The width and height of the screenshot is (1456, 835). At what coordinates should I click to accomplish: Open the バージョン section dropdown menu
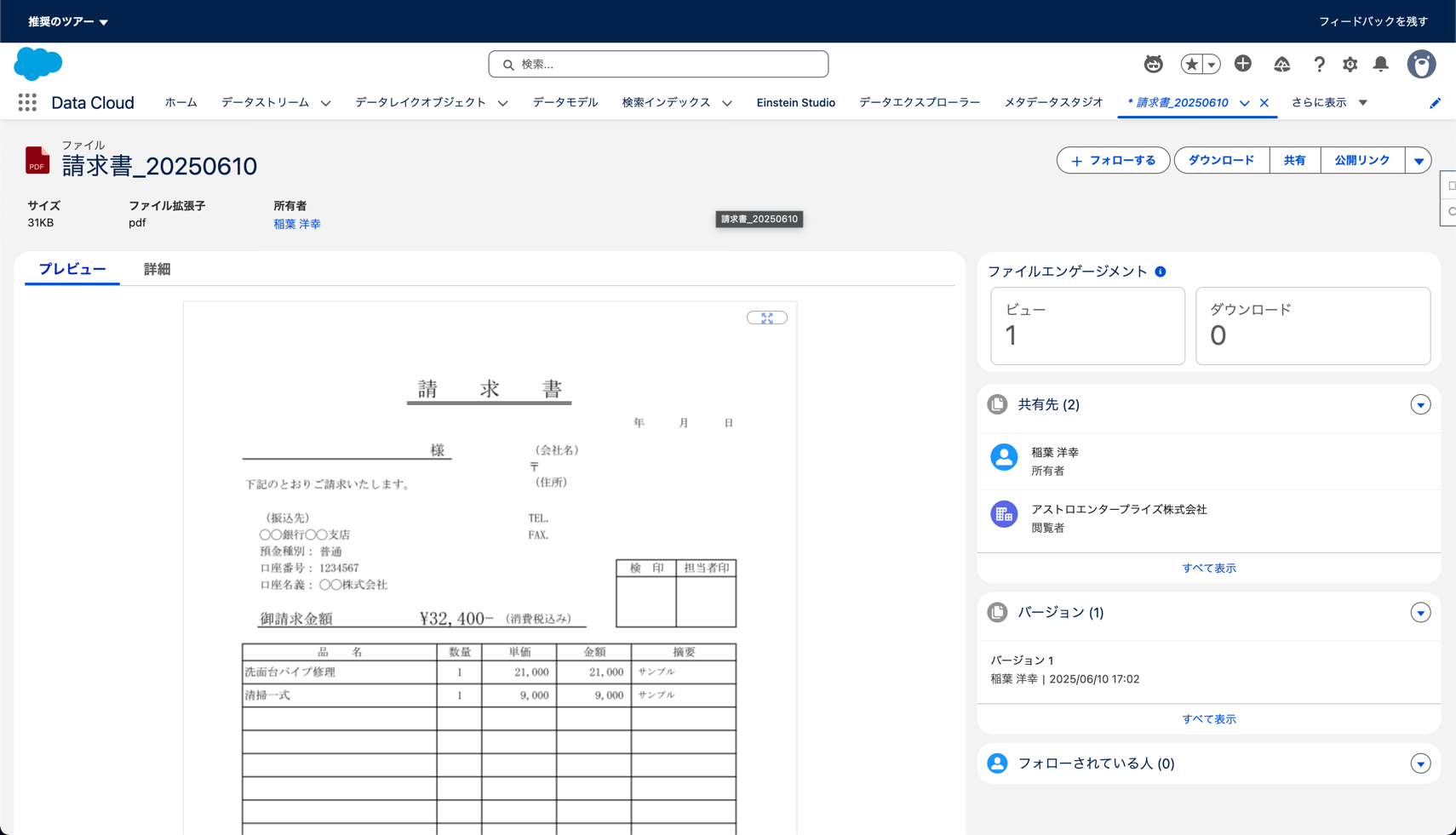(1419, 613)
